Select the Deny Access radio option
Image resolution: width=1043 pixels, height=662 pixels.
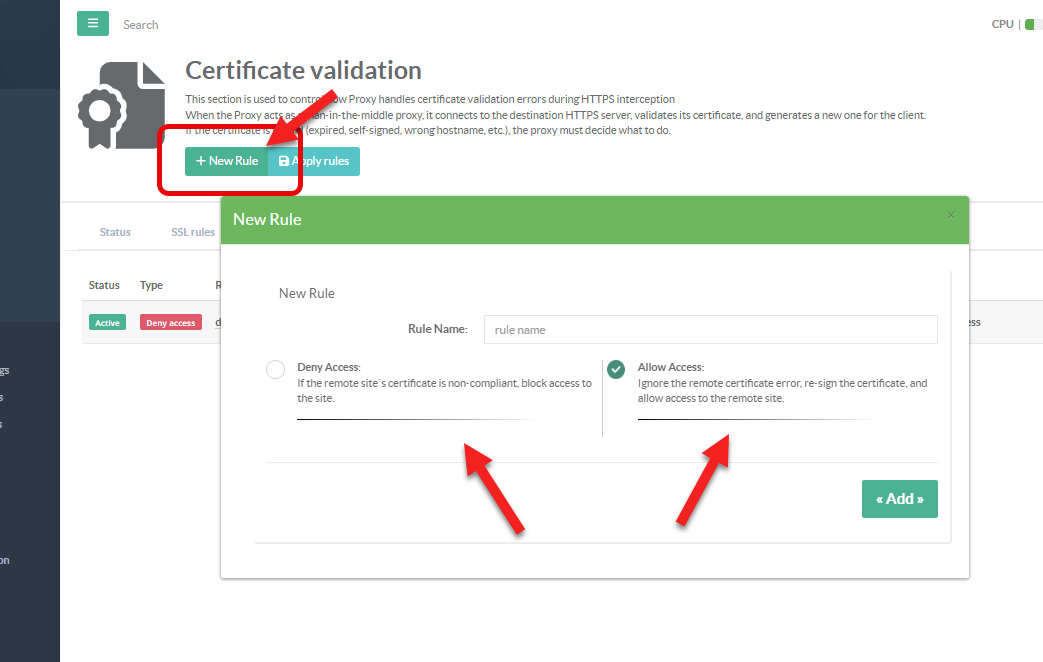point(276,369)
